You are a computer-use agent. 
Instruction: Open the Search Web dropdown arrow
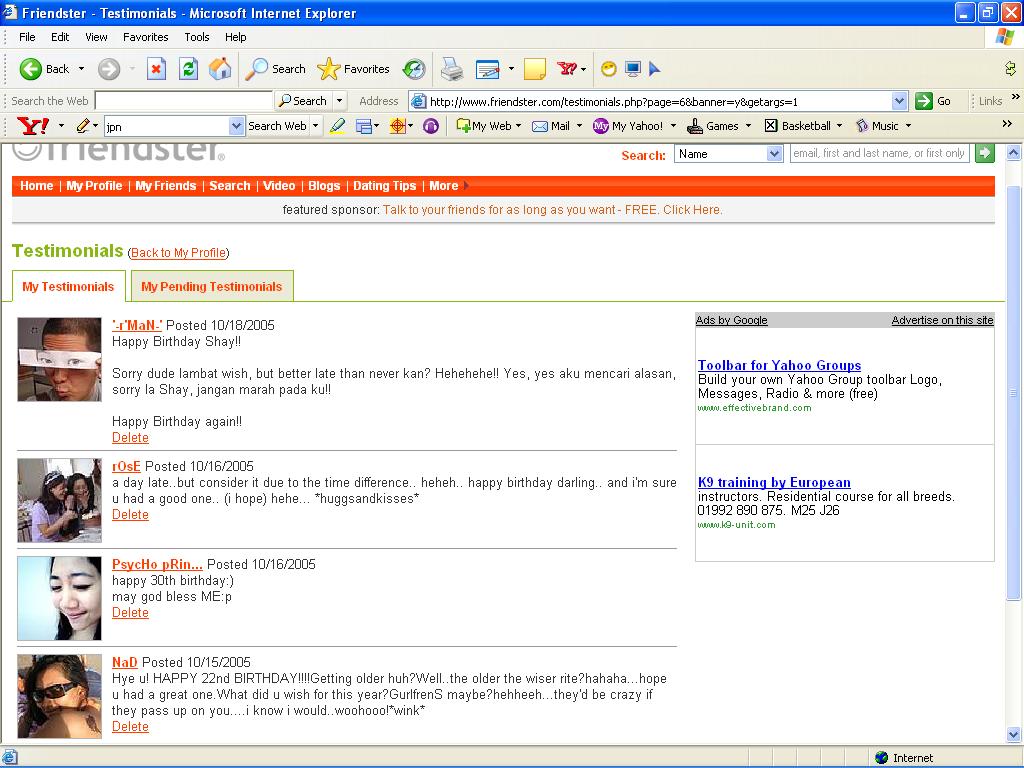click(x=315, y=126)
